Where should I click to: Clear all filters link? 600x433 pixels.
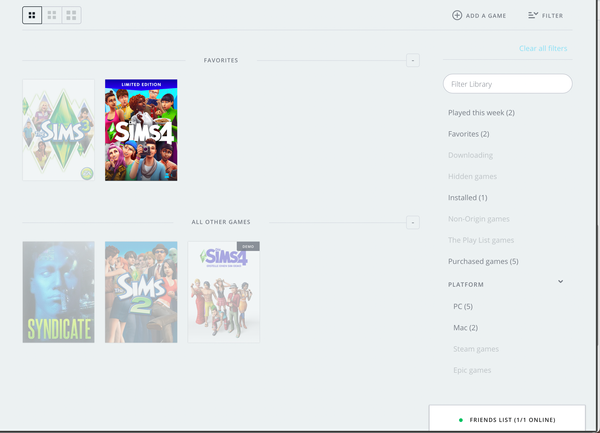click(543, 49)
